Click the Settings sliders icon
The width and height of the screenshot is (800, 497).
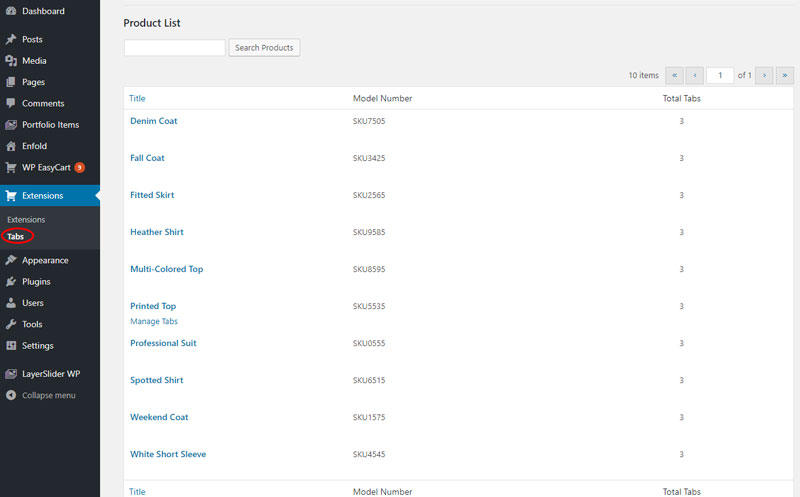[x=11, y=345]
